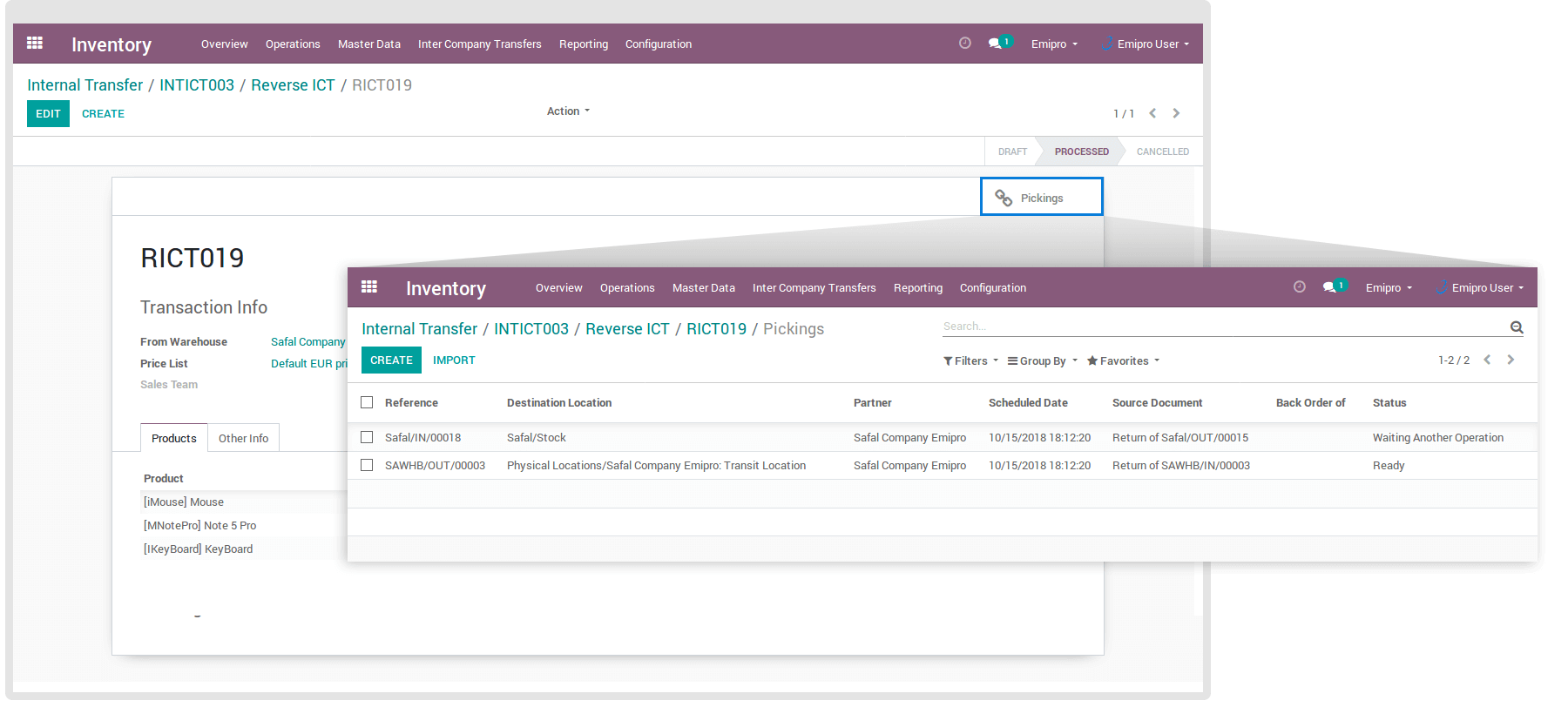Click the Search input field
The width and height of the screenshot is (1568, 707).
tap(1220, 327)
